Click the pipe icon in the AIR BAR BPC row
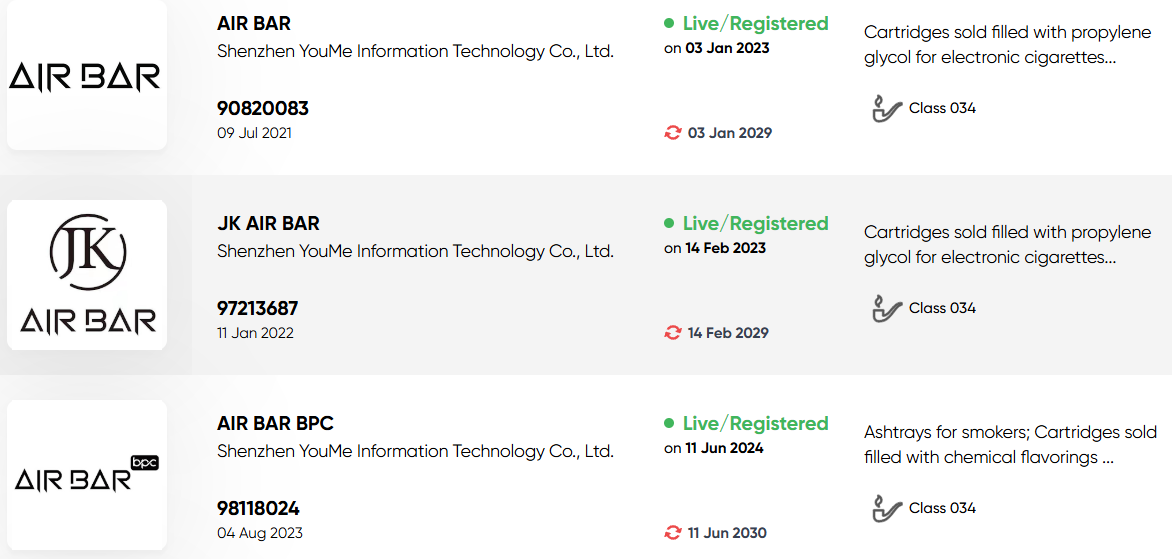This screenshot has width=1172, height=559. (x=886, y=508)
